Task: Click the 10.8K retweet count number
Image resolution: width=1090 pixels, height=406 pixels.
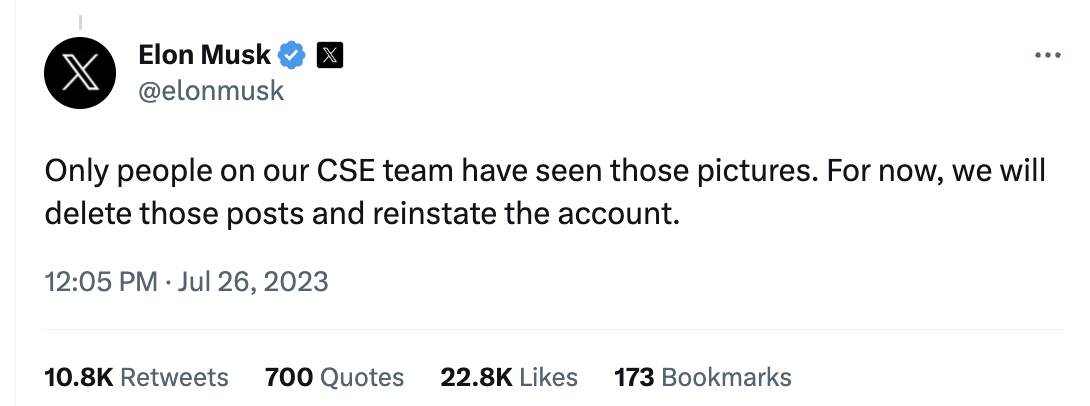Action: [x=79, y=377]
